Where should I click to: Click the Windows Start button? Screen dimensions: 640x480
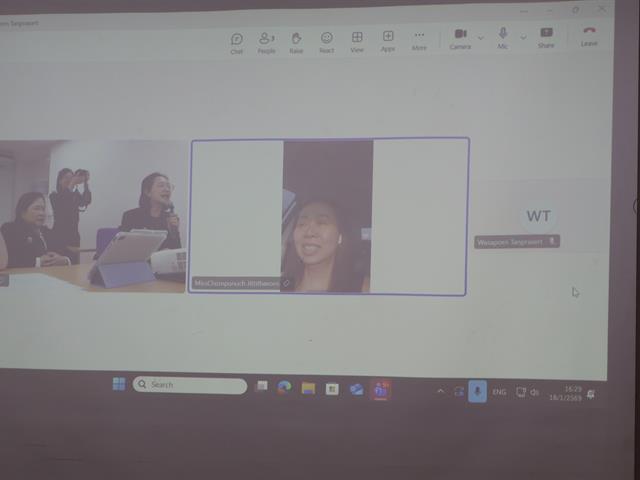(x=119, y=384)
